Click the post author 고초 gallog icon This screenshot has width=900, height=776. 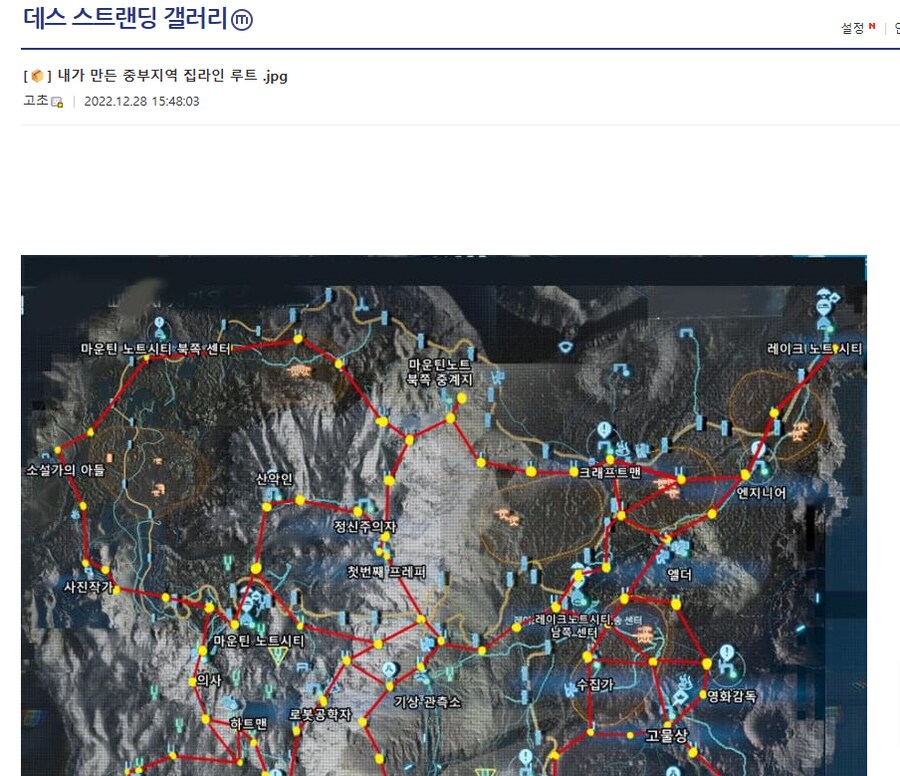click(56, 101)
